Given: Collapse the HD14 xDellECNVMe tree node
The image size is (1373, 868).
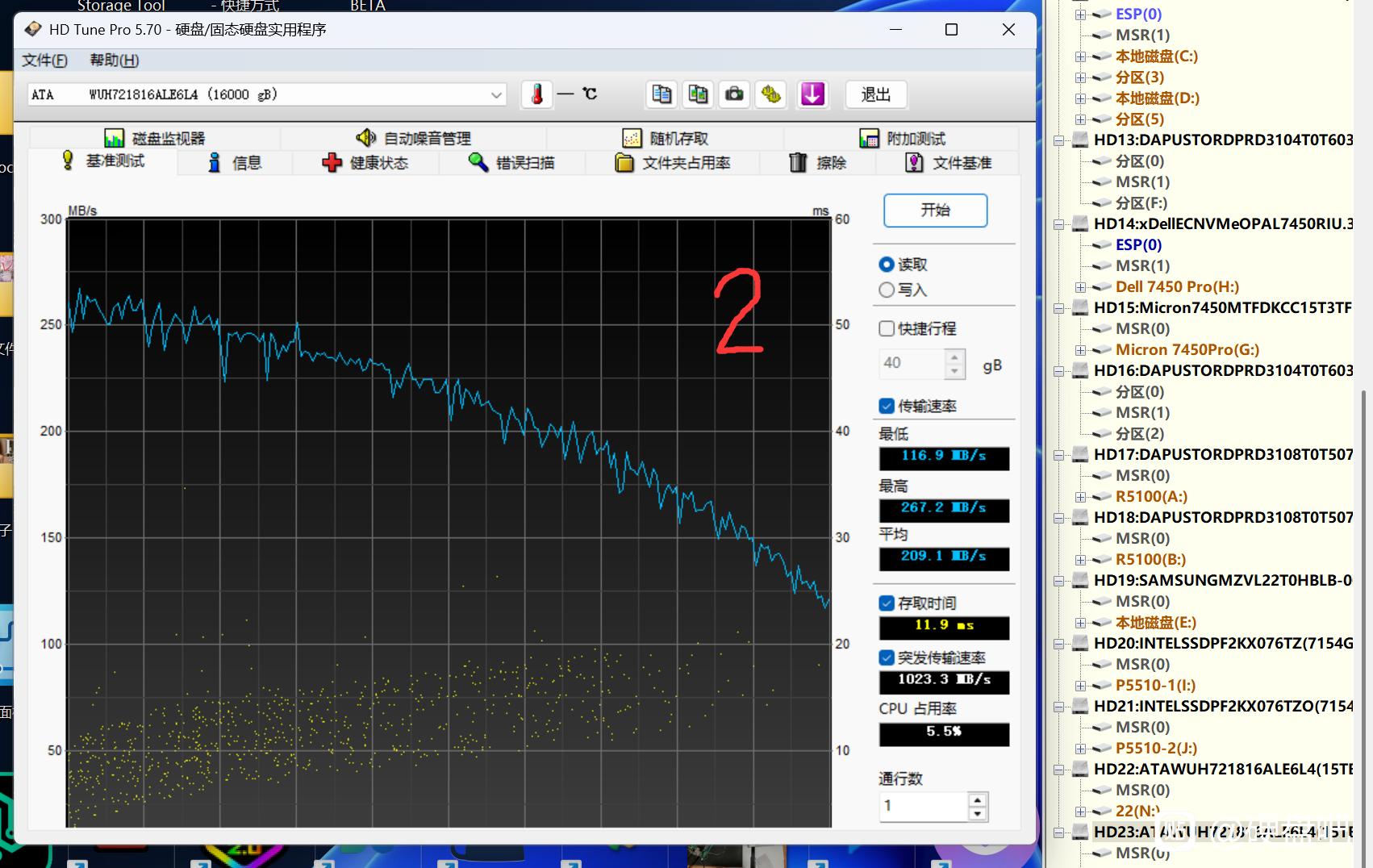Looking at the screenshot, I should (1058, 223).
